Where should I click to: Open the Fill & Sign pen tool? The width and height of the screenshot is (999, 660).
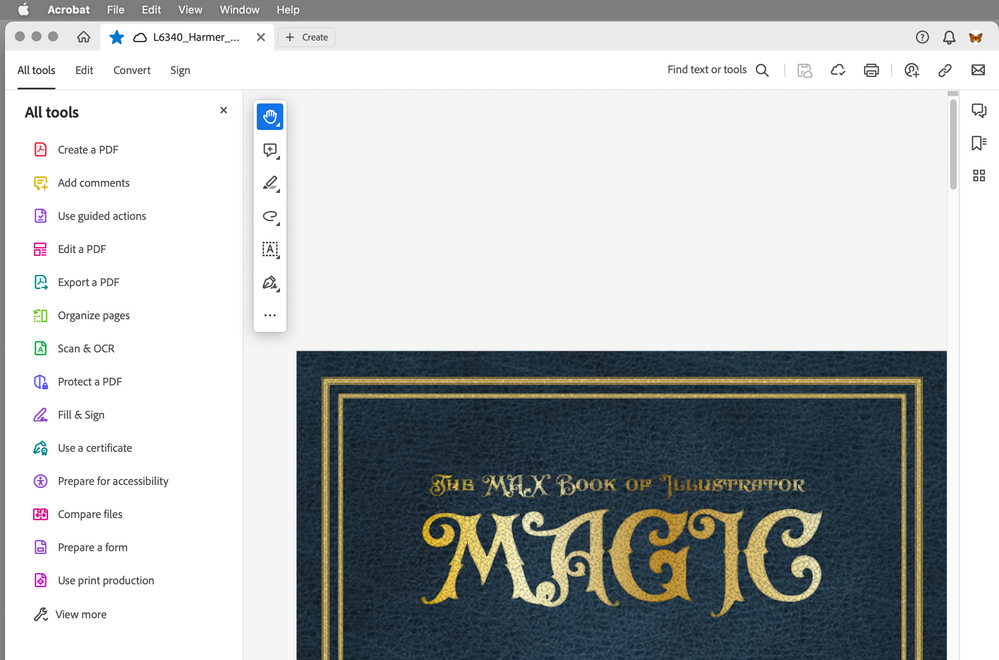coord(270,283)
